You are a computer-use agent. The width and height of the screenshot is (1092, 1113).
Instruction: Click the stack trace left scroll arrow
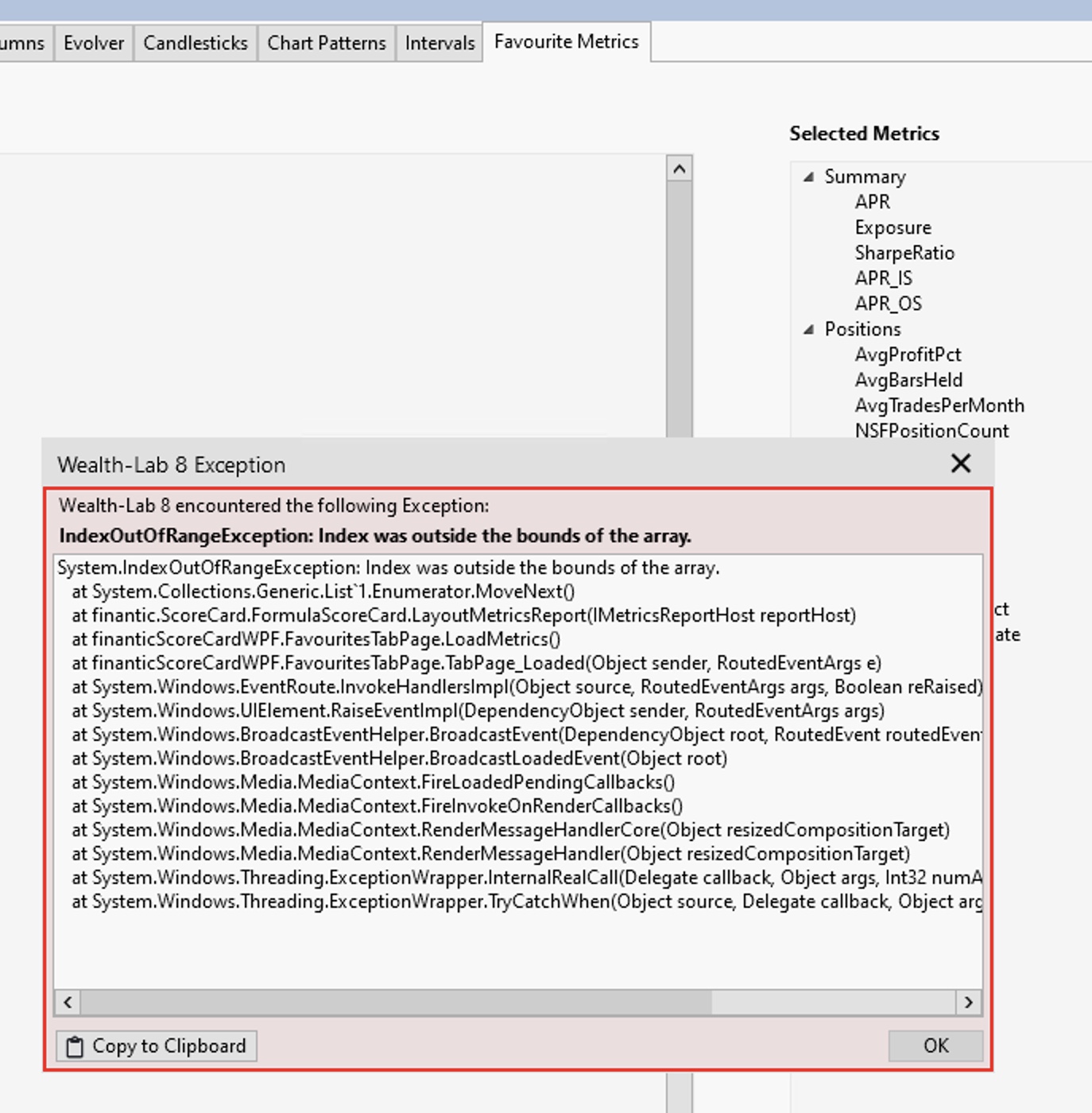68,1002
